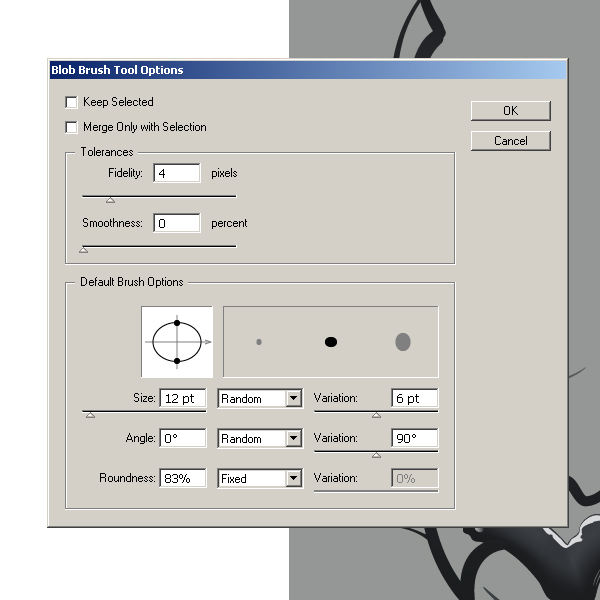Viewport: 600px width, 600px height.
Task: Click the Size Variation 6 pt field
Action: (415, 398)
